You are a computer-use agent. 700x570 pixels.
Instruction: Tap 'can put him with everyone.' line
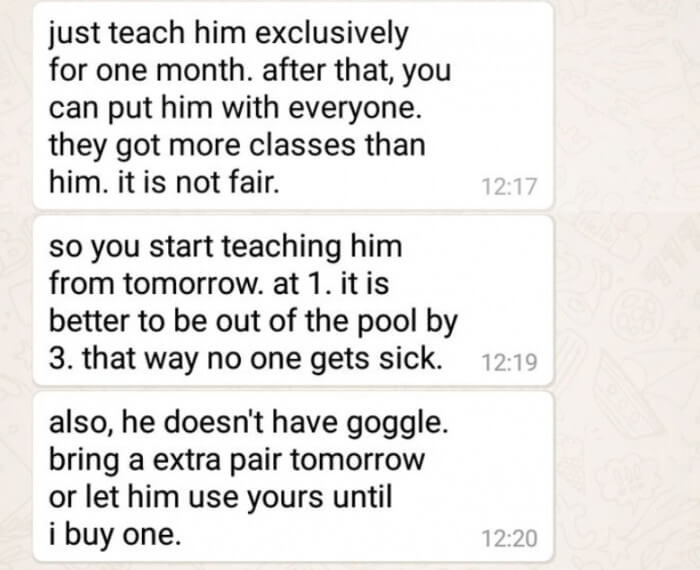click(235, 108)
